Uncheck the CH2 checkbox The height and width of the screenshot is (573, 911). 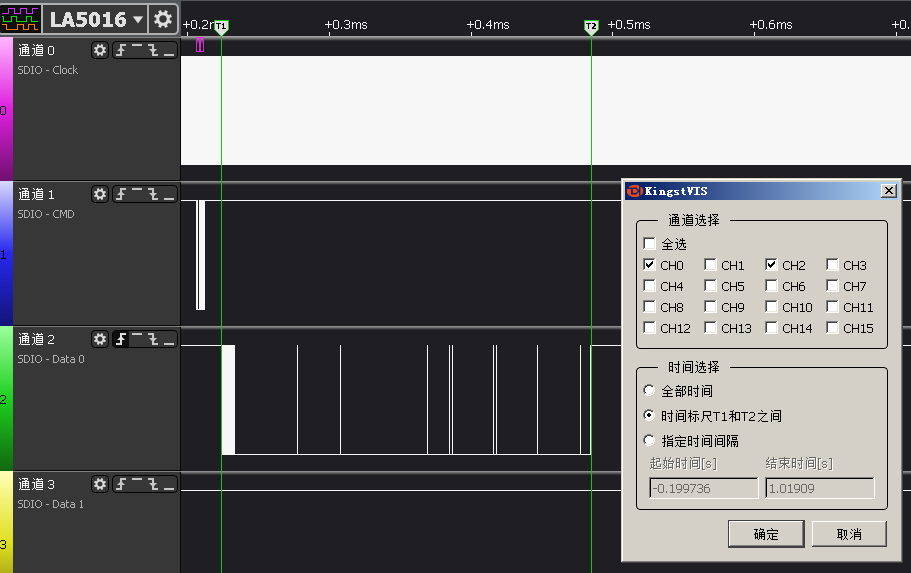pos(771,265)
